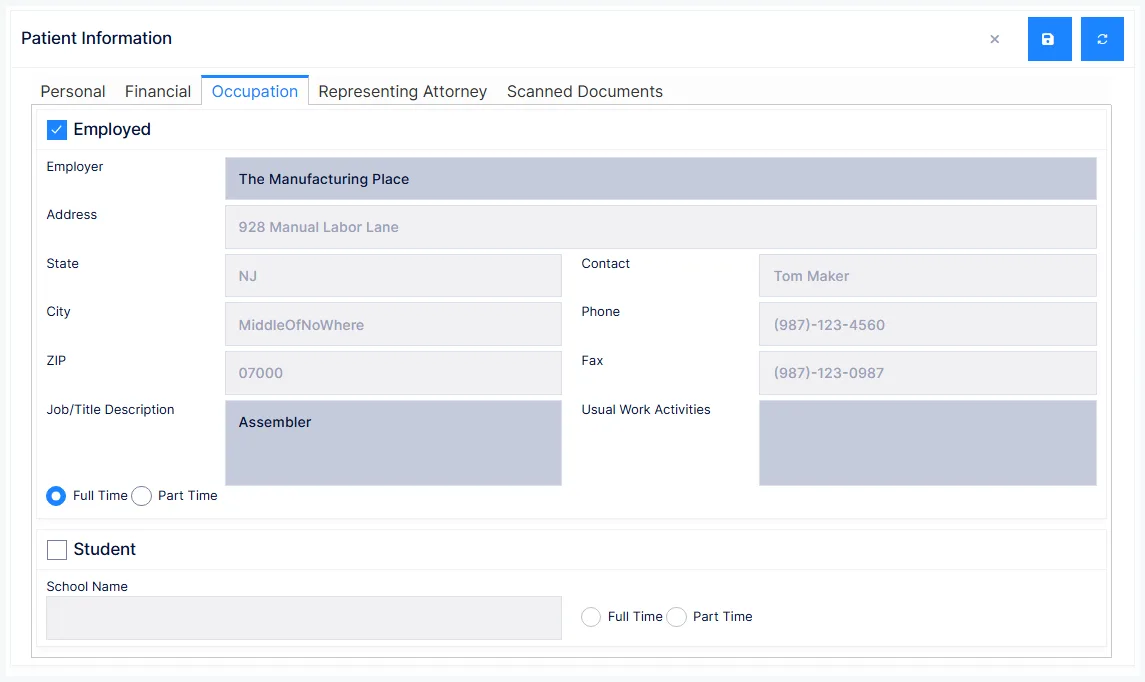The image size is (1145, 682).
Task: Uncheck the Employed checkbox
Action: [57, 130]
